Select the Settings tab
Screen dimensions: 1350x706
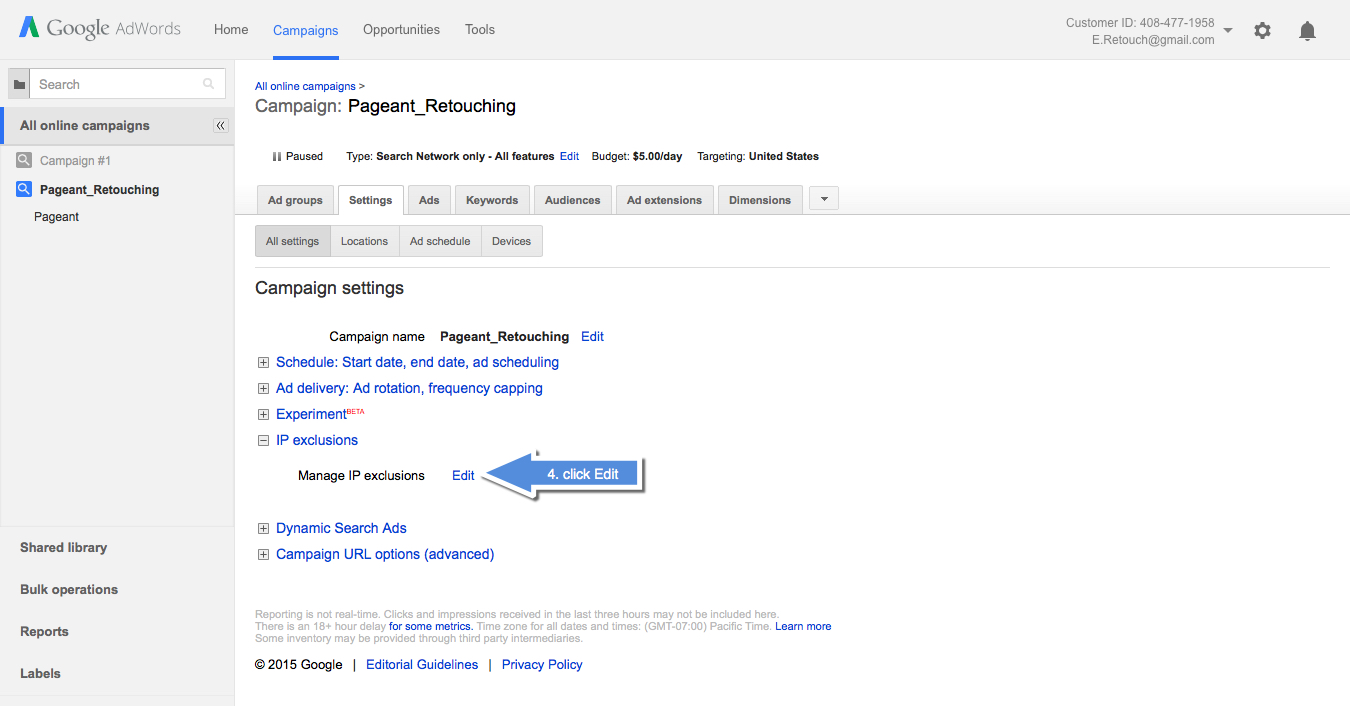coord(371,200)
